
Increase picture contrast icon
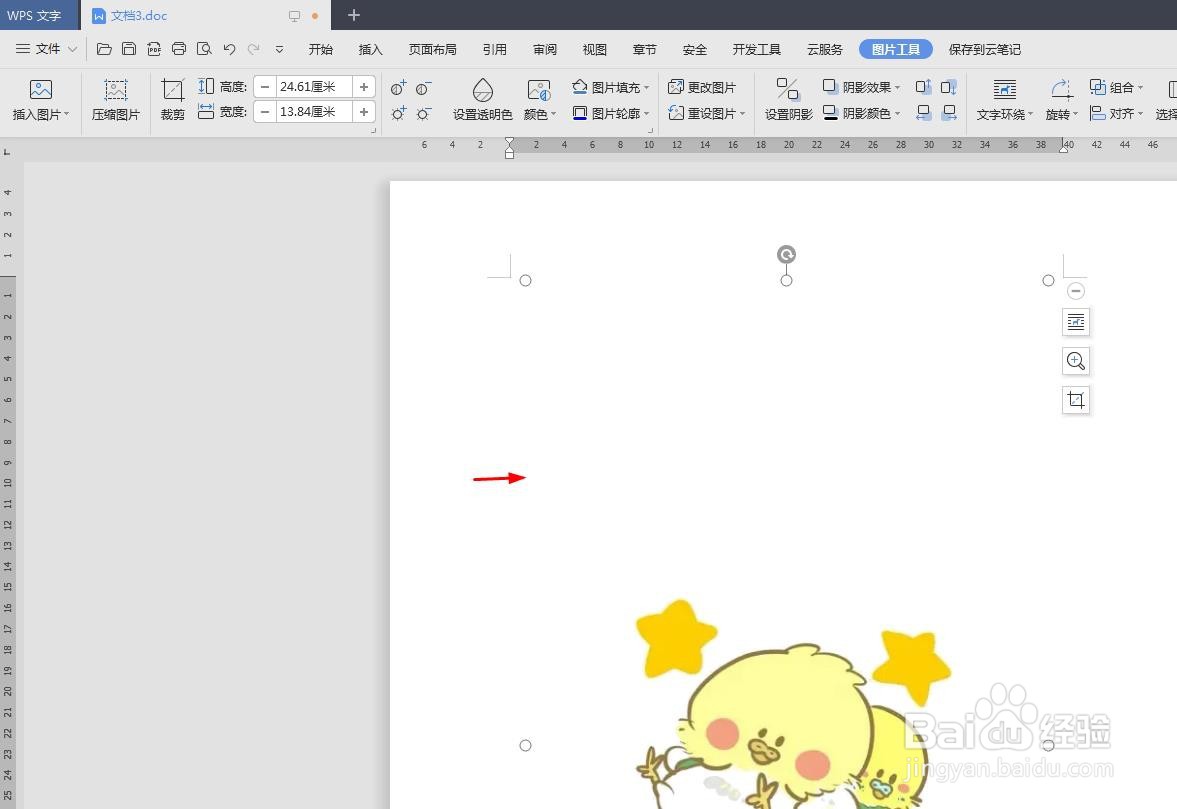point(399,88)
